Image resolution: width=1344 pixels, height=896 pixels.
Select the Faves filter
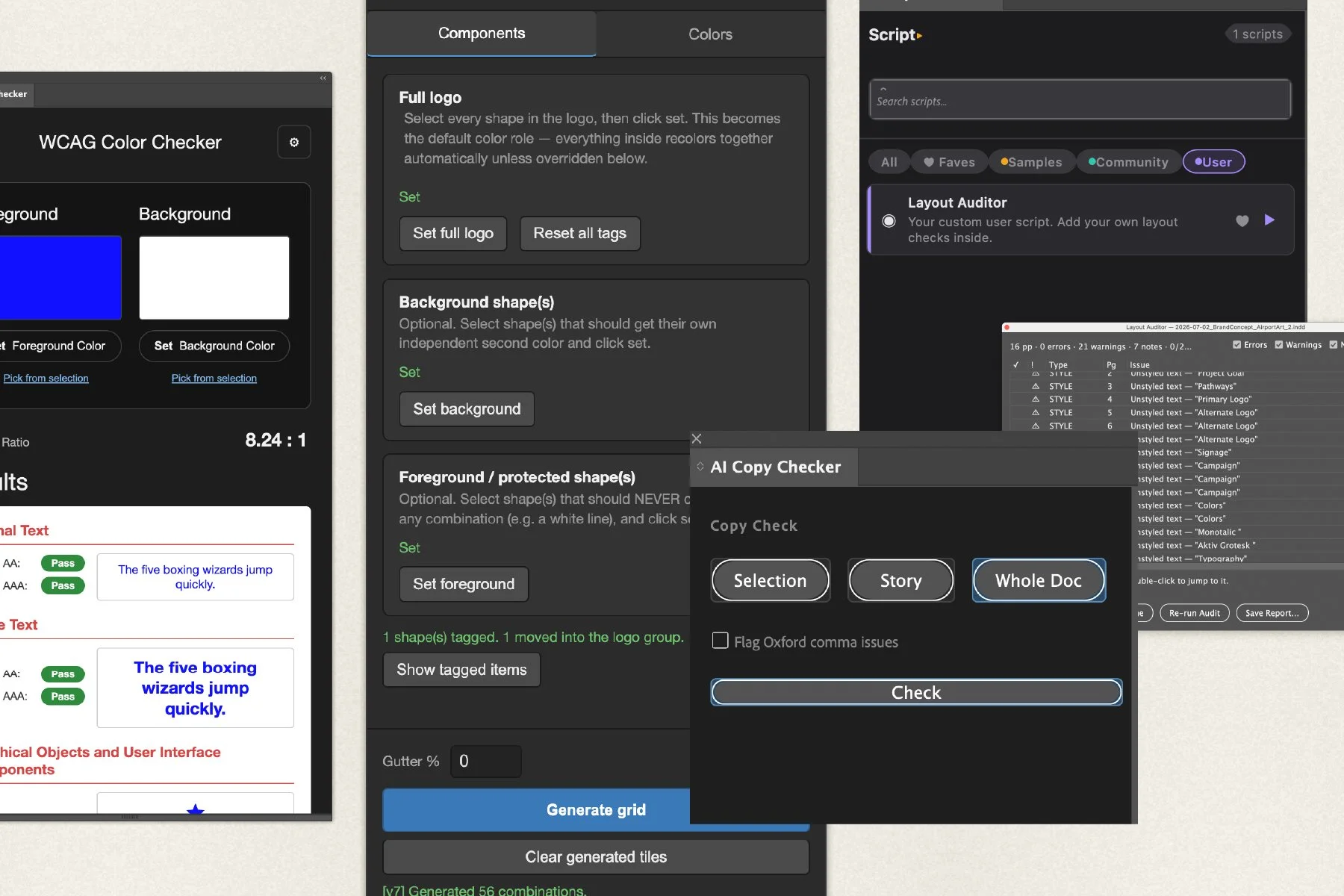tap(950, 162)
